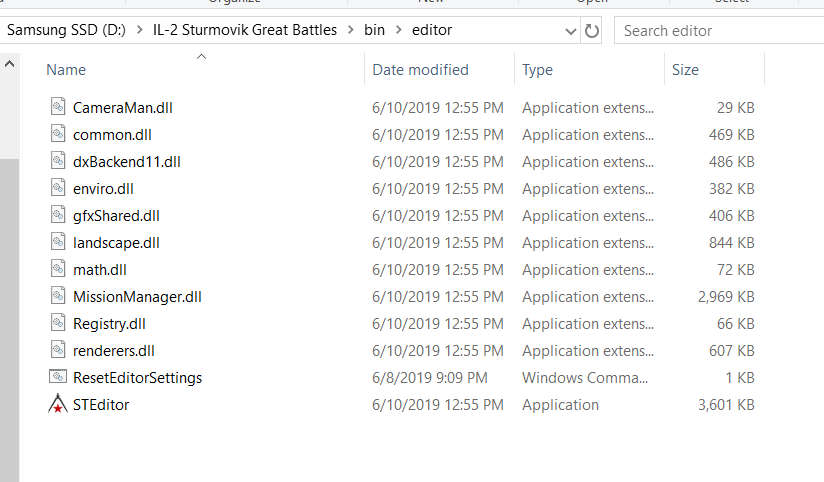
Task: Select the file name dxBackend11.dll
Action: pyautogui.click(x=127, y=162)
